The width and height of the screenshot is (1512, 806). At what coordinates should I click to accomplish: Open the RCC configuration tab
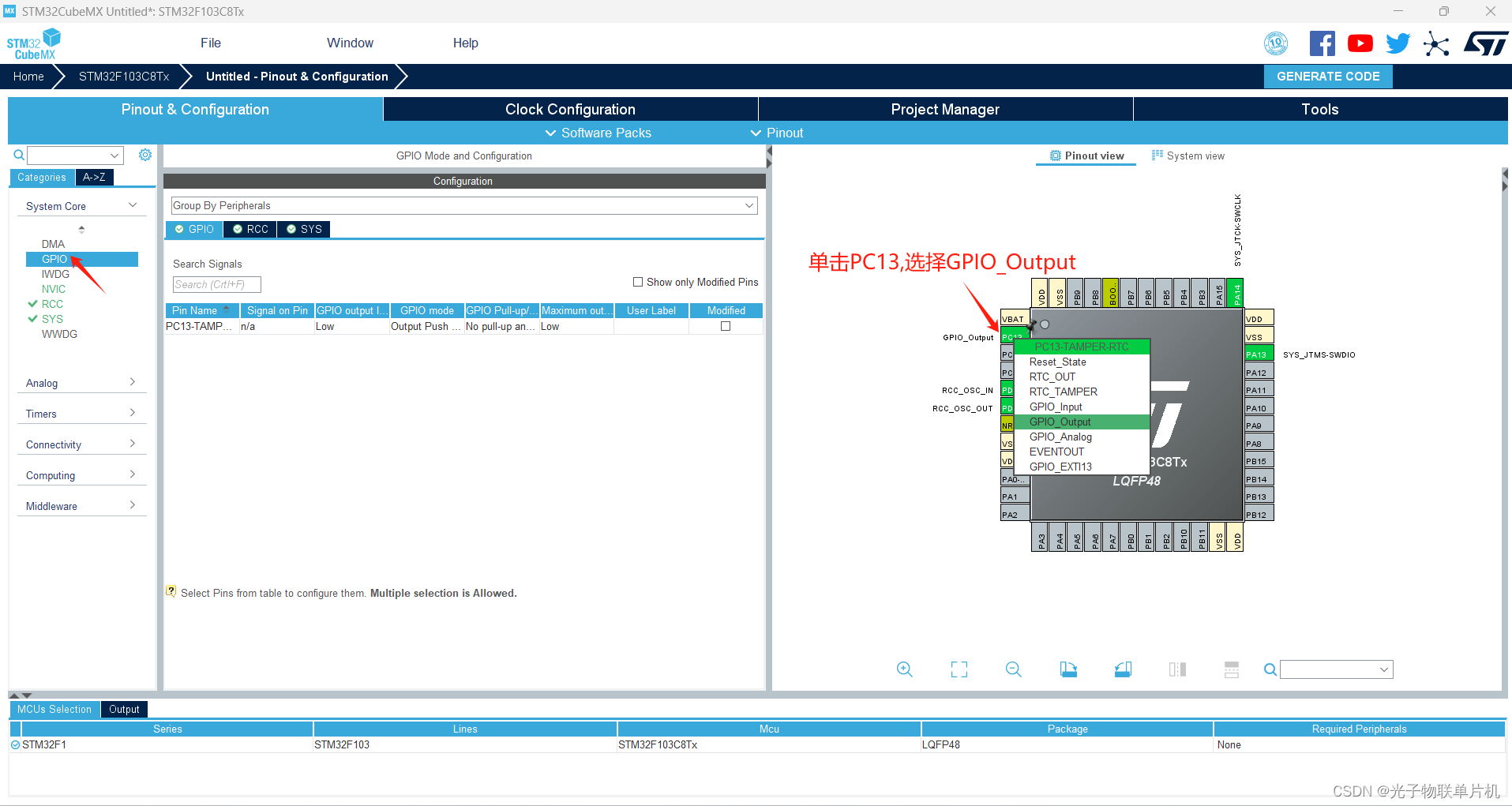(x=250, y=229)
